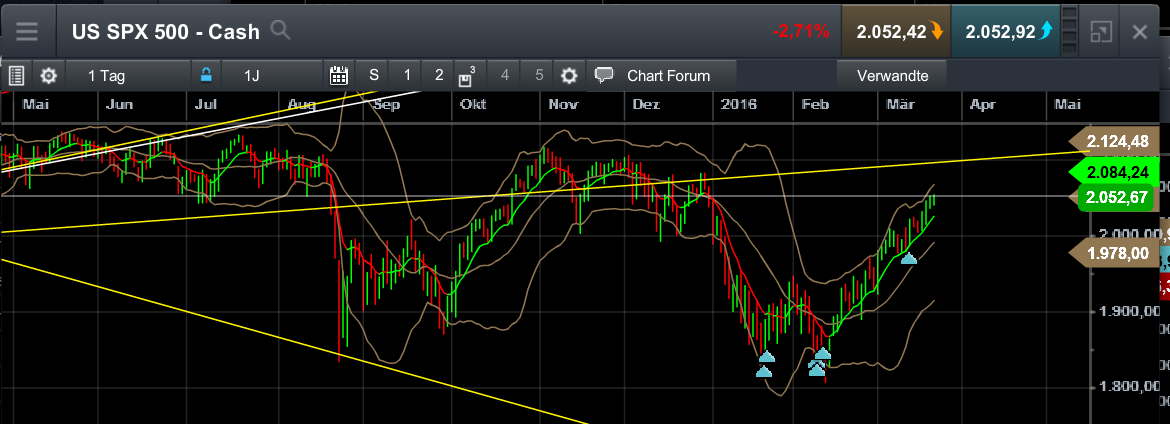Click the Mär label on time axis
The width and height of the screenshot is (1170, 424).
900,105
